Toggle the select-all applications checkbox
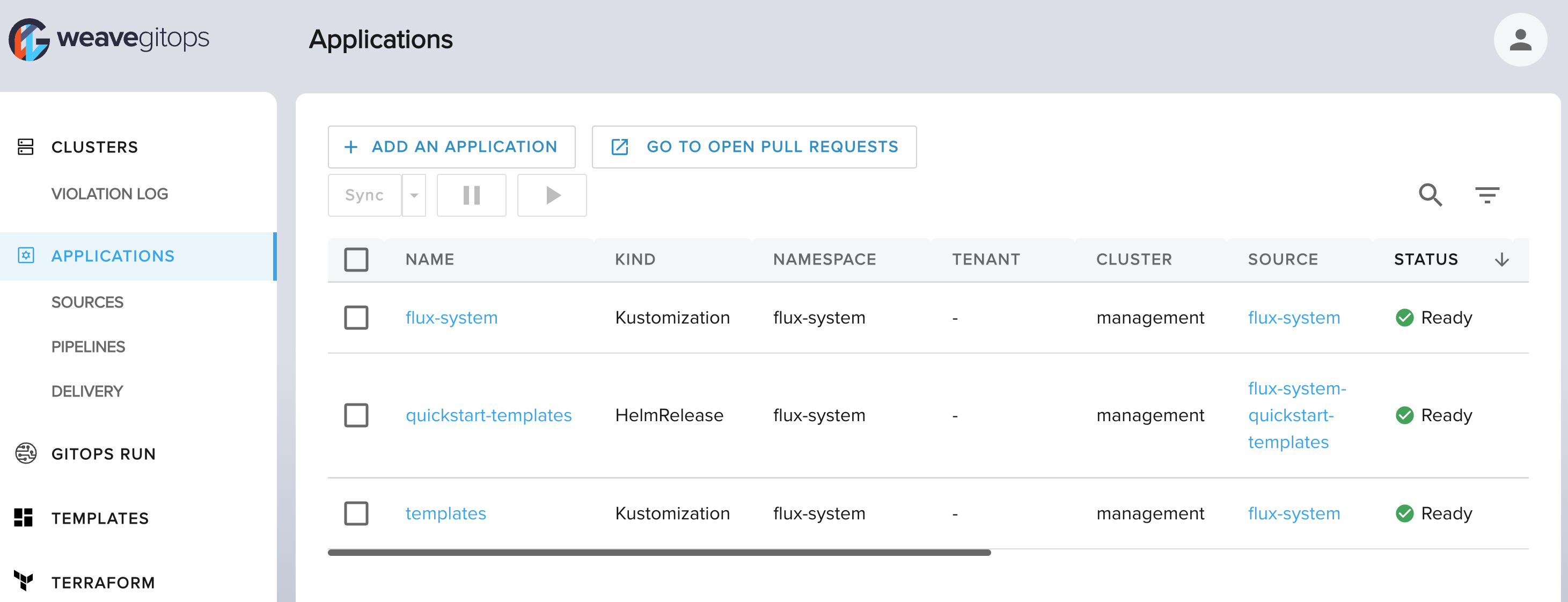 click(x=357, y=259)
